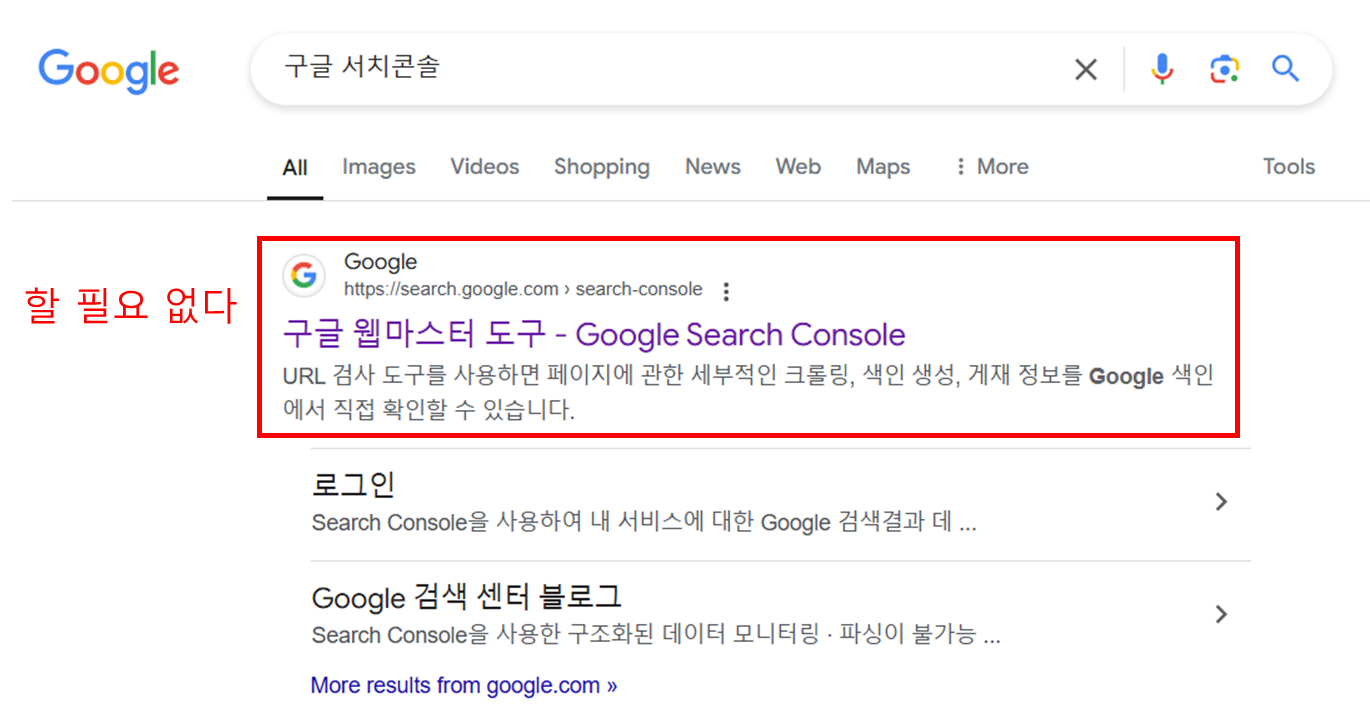The width and height of the screenshot is (1370, 723).
Task: Click the magnifying glass search icon
Action: point(1285,69)
